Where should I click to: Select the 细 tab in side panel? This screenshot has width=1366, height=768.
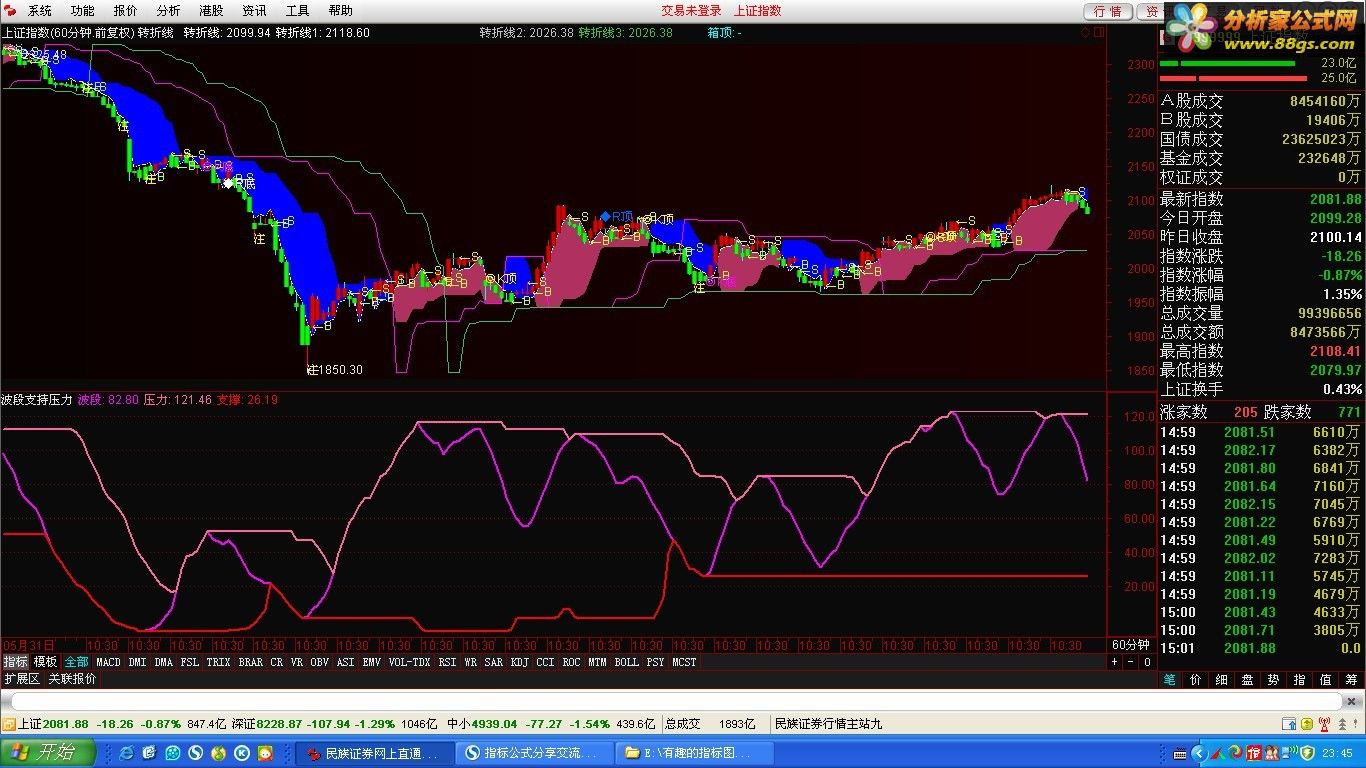point(1221,680)
